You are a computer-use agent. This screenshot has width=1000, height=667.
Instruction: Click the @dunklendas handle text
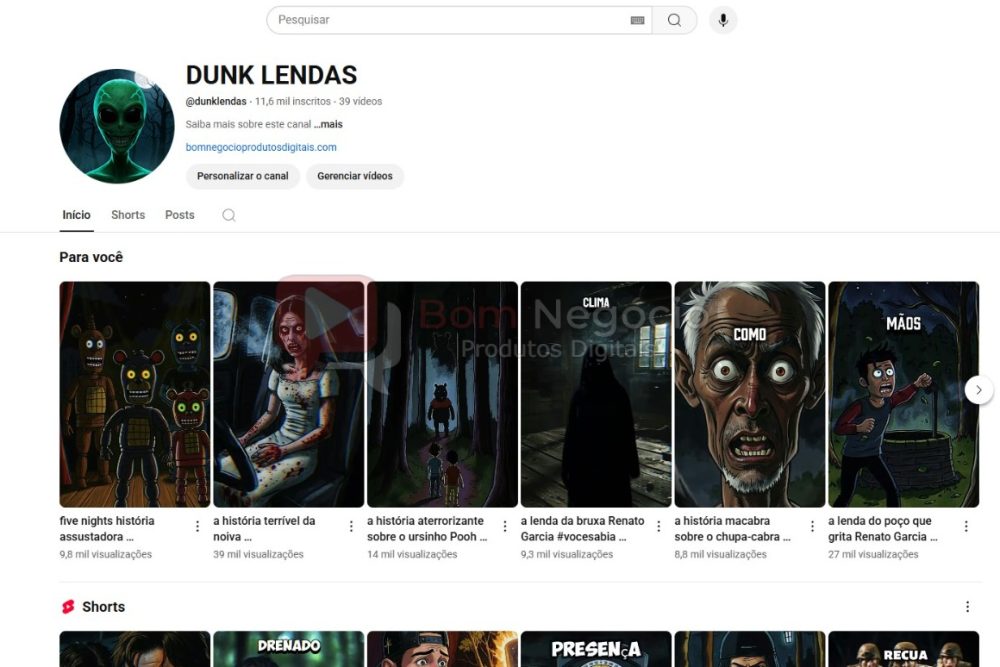(x=216, y=101)
